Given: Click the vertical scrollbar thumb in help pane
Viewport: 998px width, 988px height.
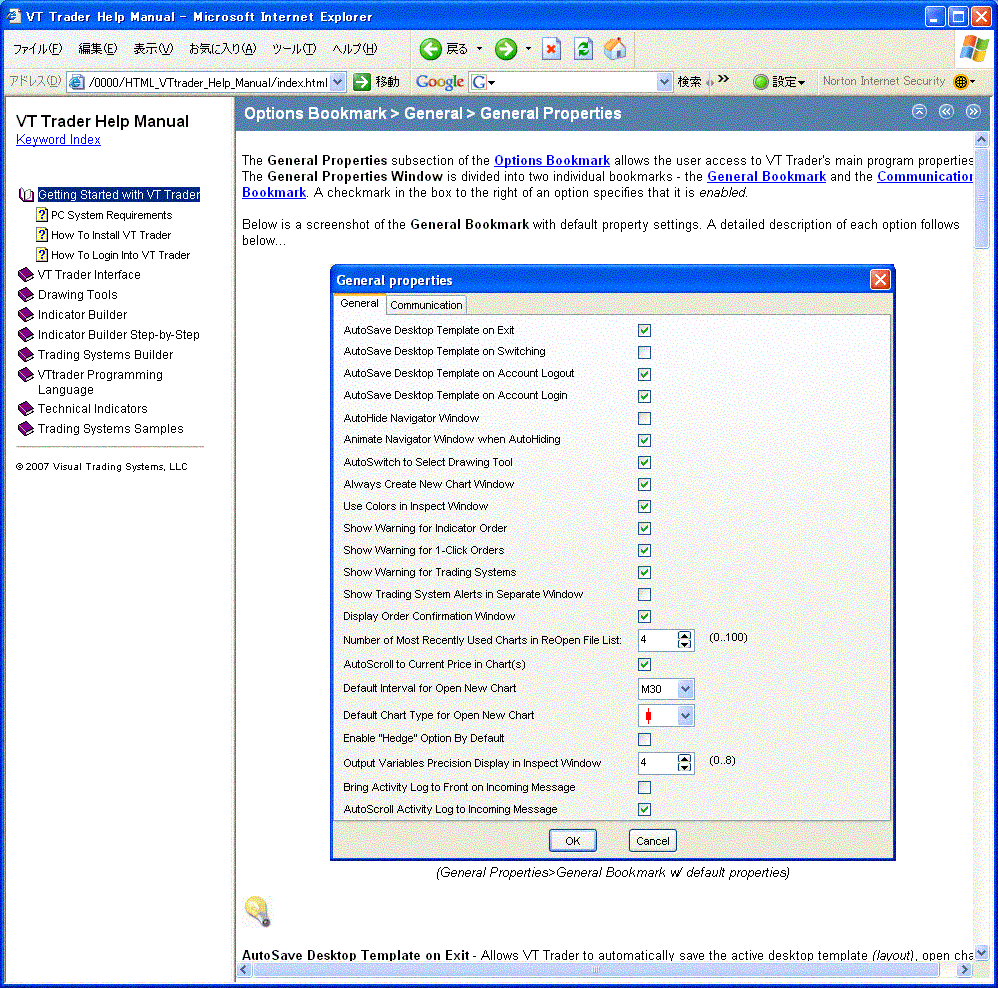Looking at the screenshot, I should pyautogui.click(x=981, y=198).
